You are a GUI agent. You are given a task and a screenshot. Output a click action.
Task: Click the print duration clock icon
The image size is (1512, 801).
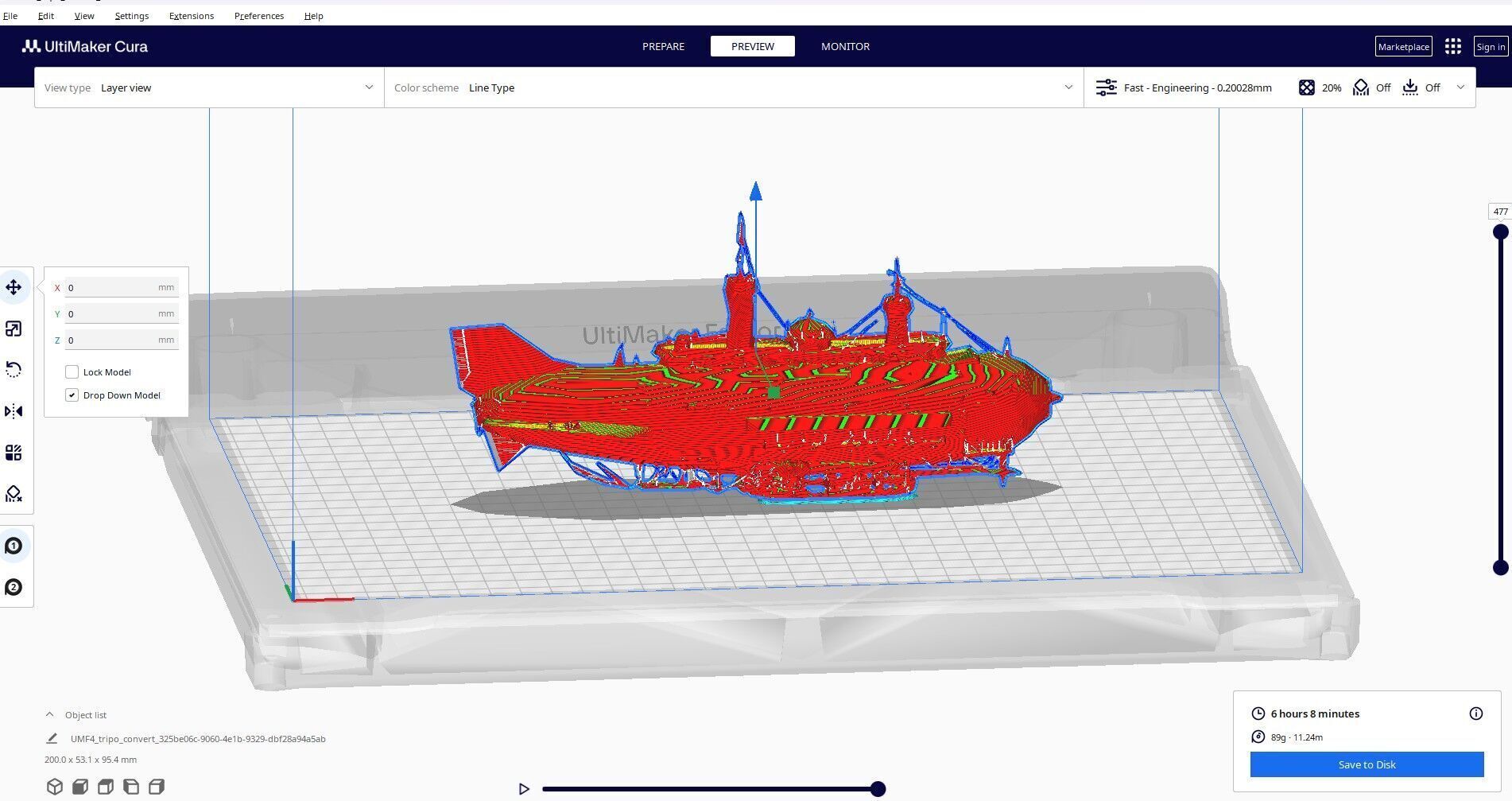[x=1258, y=714]
